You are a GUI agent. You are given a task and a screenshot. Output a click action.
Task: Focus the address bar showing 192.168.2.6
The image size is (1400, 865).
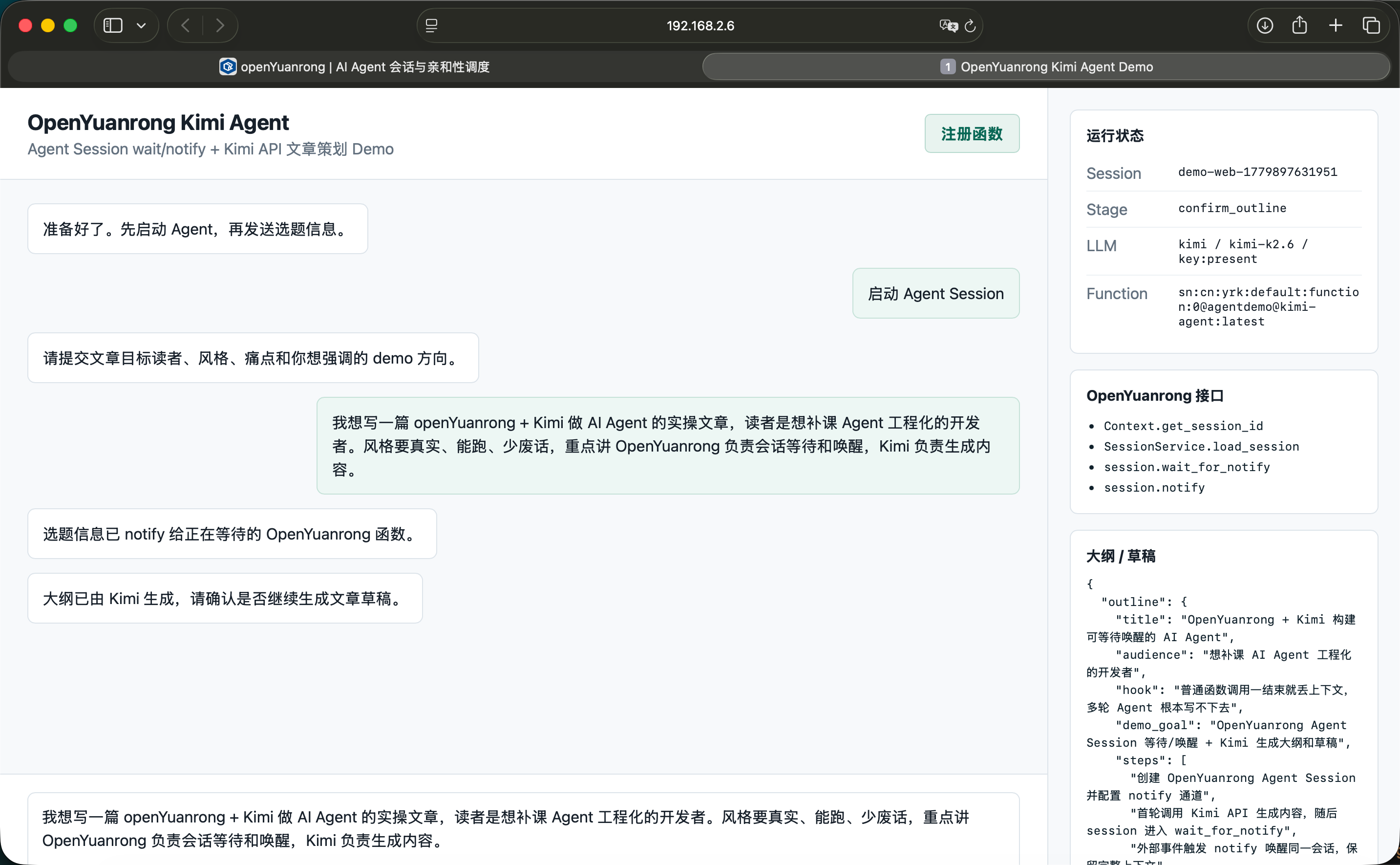coord(700,26)
